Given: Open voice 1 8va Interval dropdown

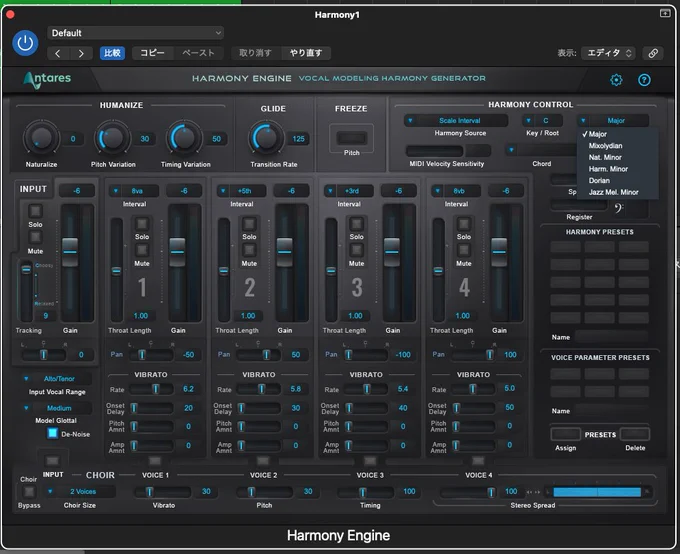Looking at the screenshot, I should pos(133,191).
